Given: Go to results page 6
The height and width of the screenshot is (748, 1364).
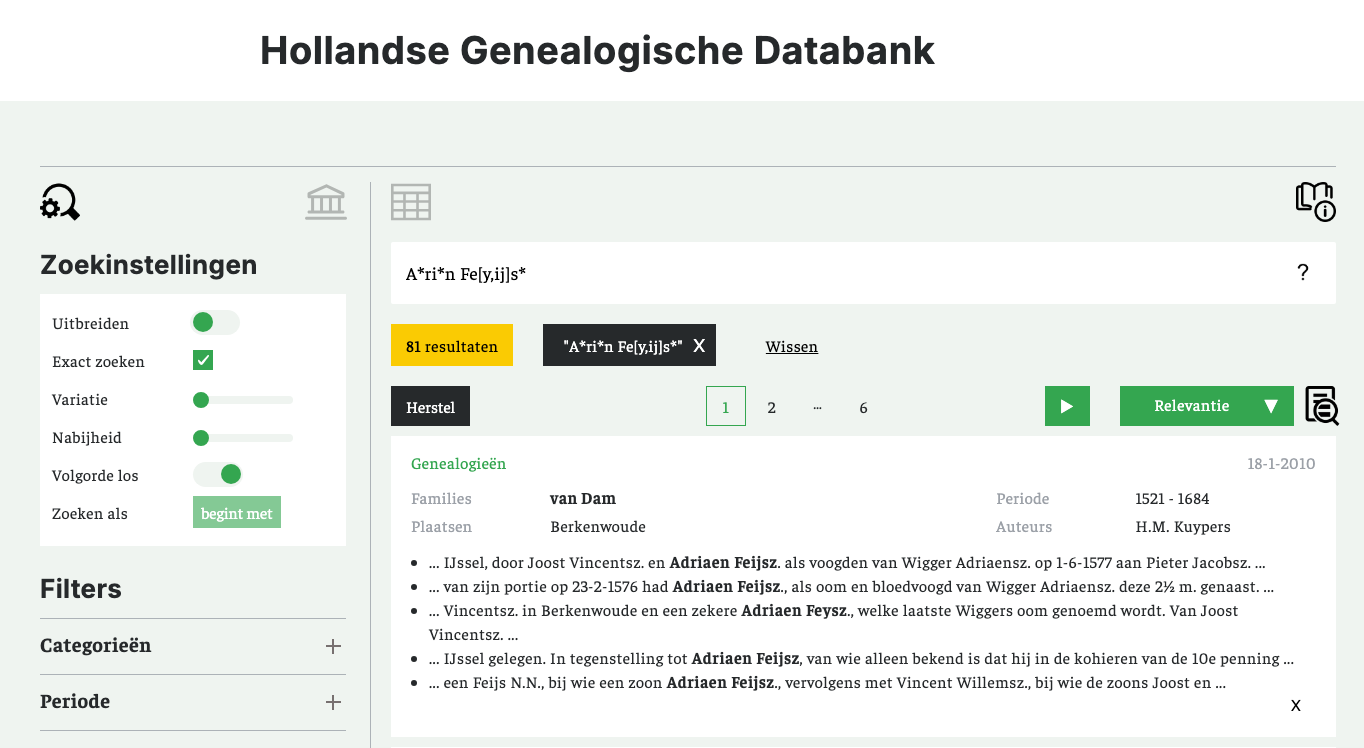Looking at the screenshot, I should coord(863,407).
